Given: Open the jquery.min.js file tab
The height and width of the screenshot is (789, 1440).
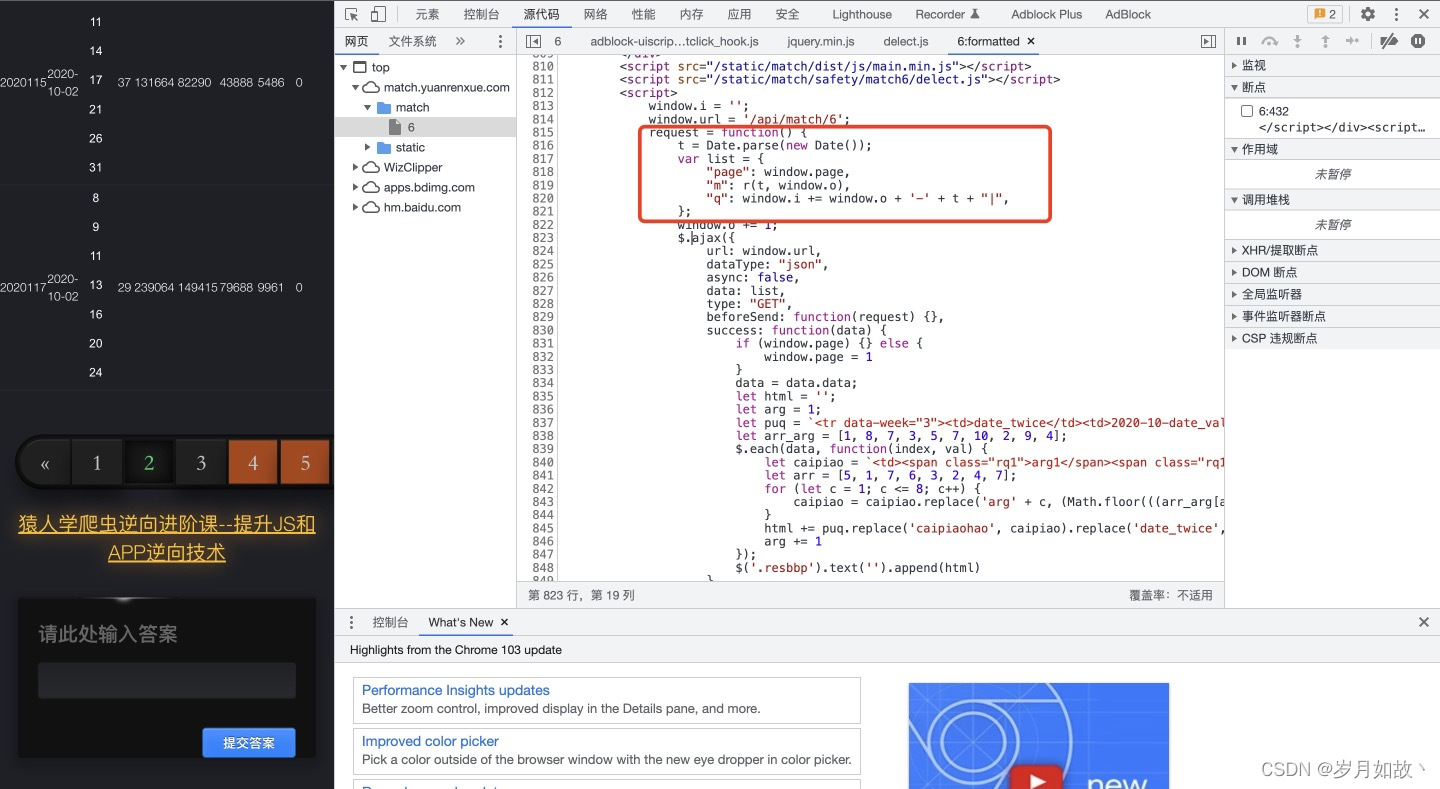Looking at the screenshot, I should coord(821,41).
